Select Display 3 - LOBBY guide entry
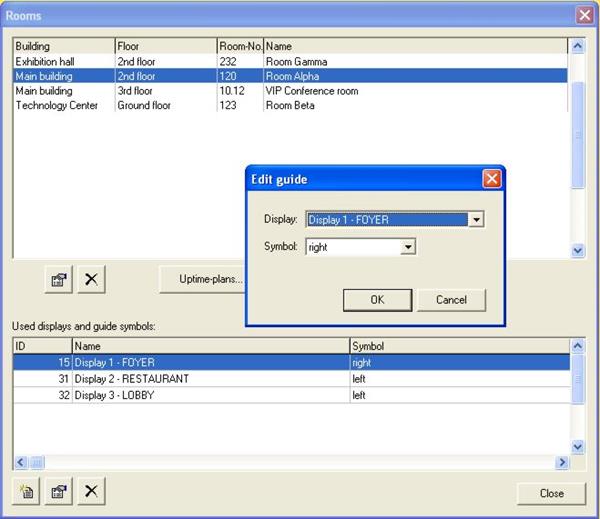Screen dimensions: 600x519 point(200,394)
